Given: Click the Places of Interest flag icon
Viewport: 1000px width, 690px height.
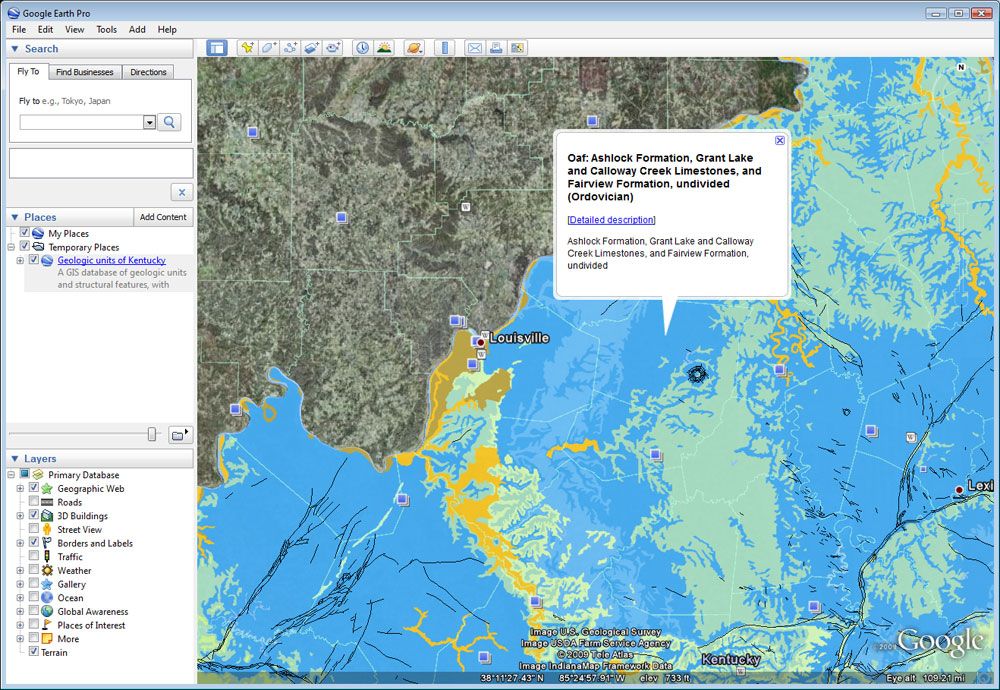Looking at the screenshot, I should [x=47, y=625].
